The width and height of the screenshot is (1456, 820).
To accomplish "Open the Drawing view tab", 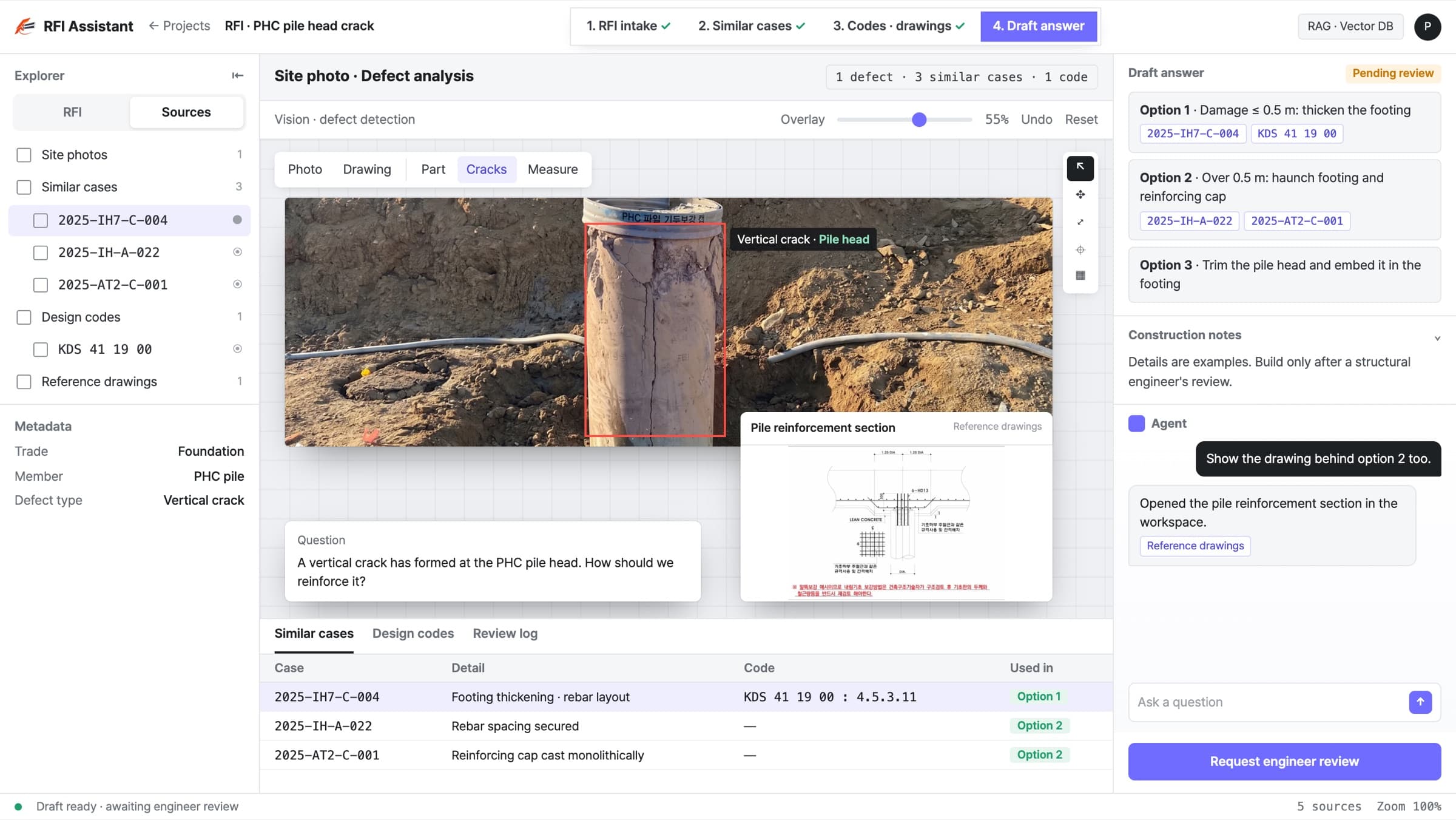I will 366,169.
